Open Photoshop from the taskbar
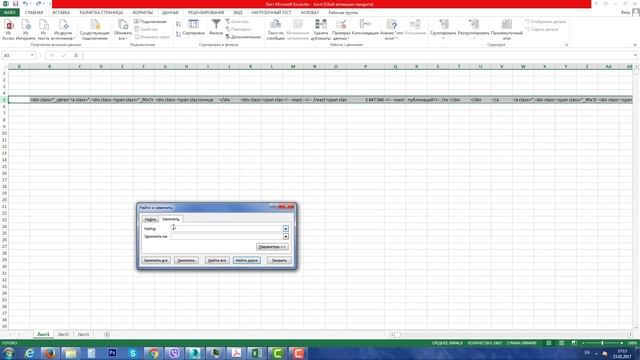This screenshot has height=360, width=640. pyautogui.click(x=112, y=353)
